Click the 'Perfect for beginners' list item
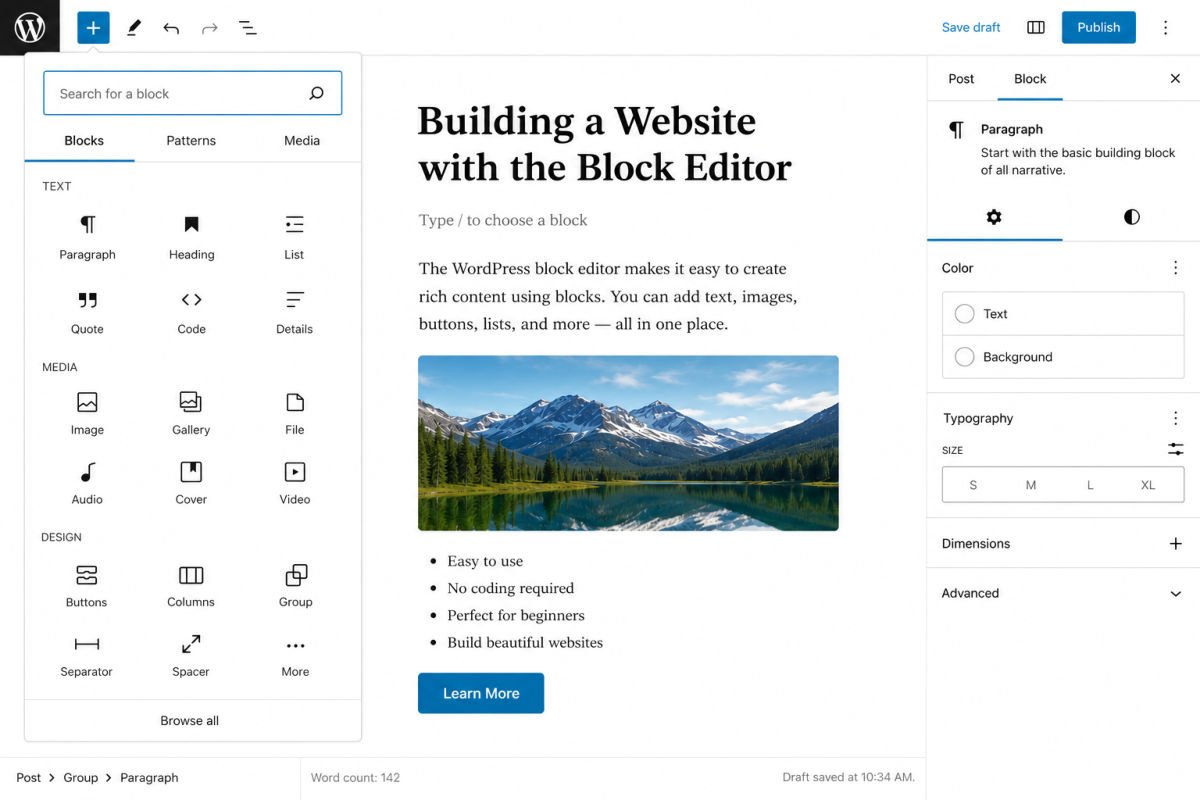This screenshot has height=800, width=1200. [x=516, y=615]
